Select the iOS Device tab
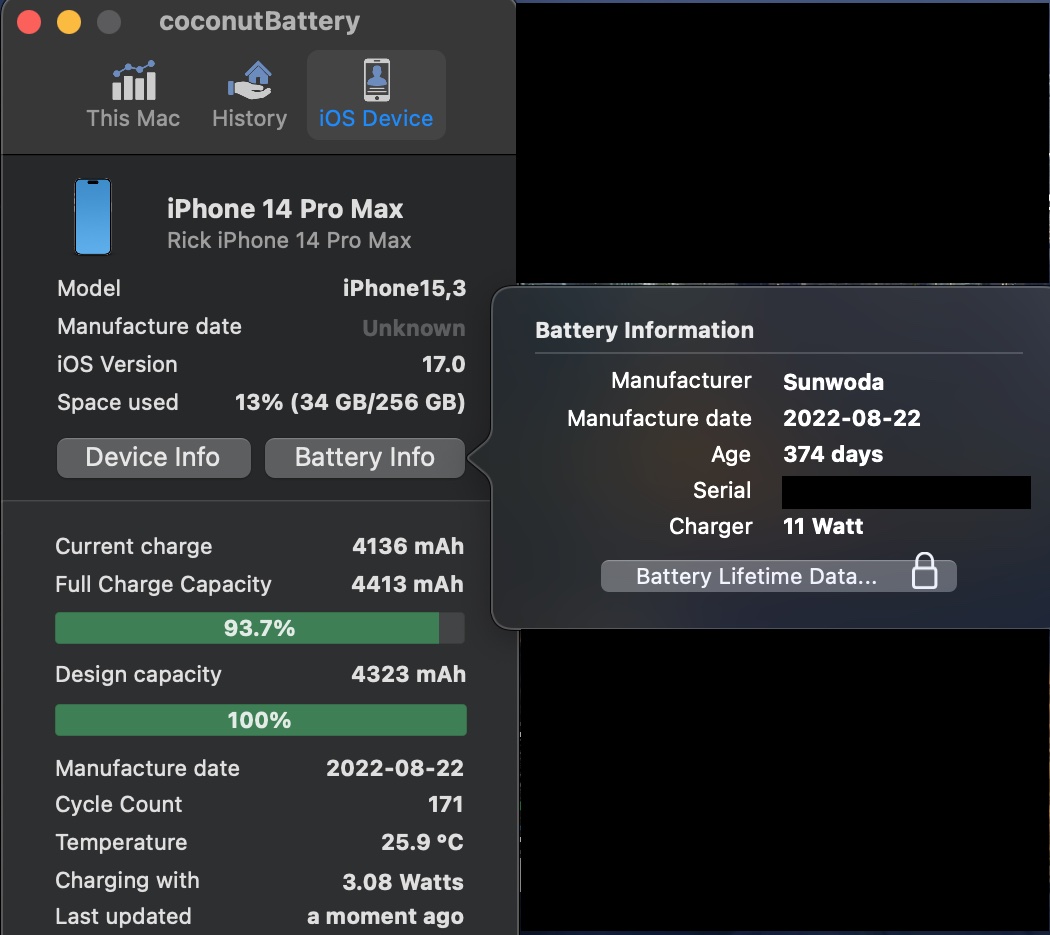This screenshot has height=935, width=1050. click(376, 94)
